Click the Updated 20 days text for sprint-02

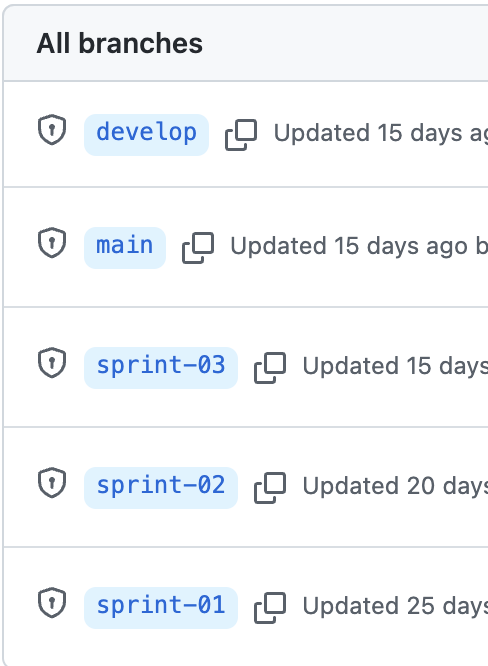[x=395, y=486]
